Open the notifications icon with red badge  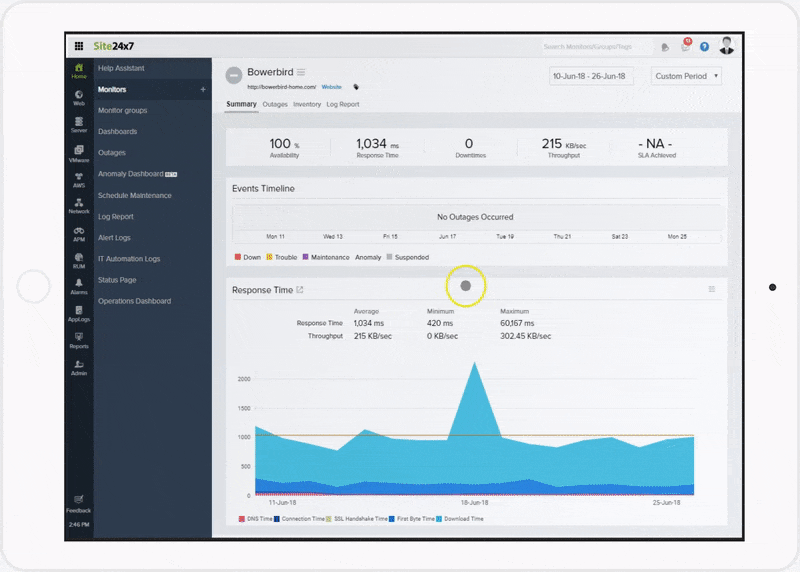tap(686, 46)
